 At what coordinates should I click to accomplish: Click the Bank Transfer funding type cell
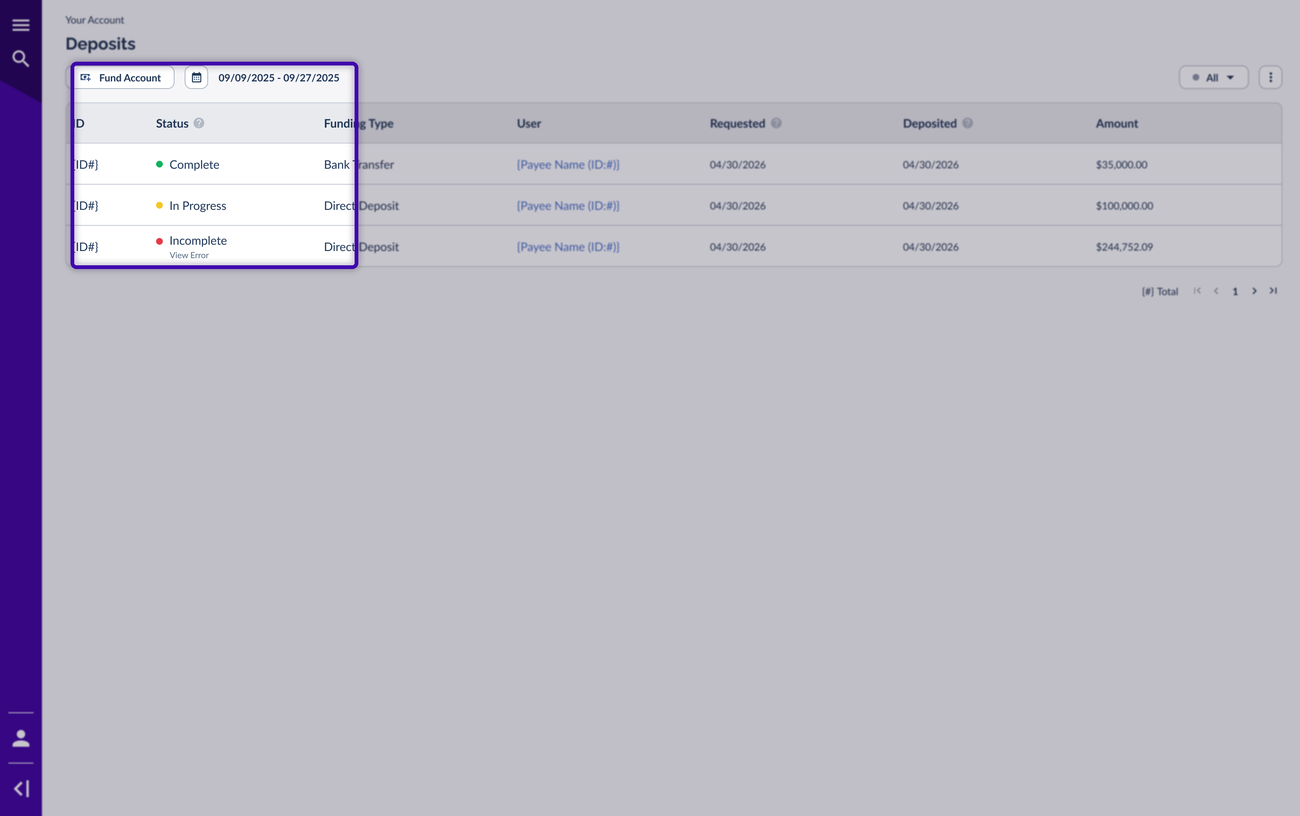tap(359, 165)
